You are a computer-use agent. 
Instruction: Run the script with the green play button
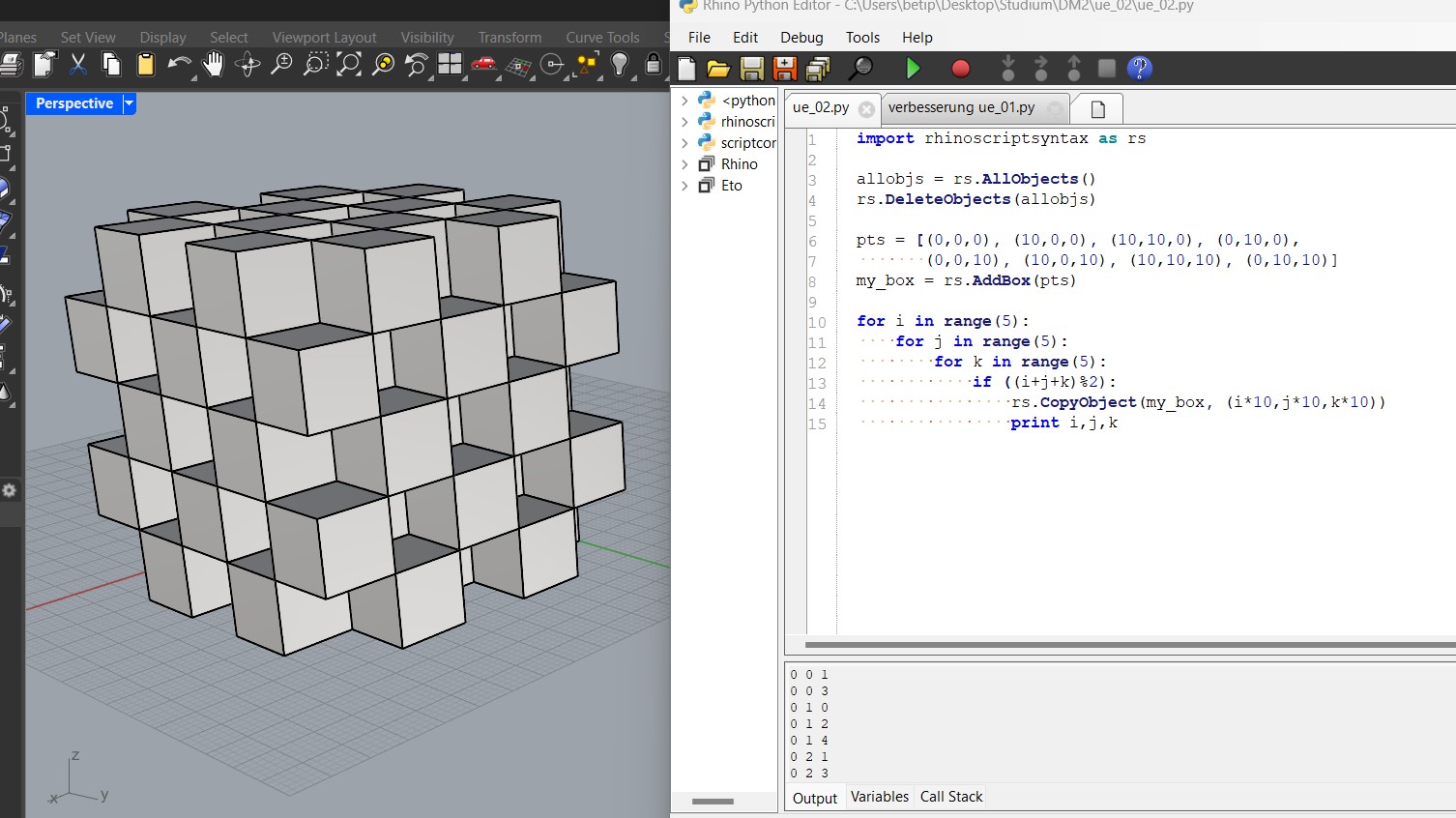(913, 68)
